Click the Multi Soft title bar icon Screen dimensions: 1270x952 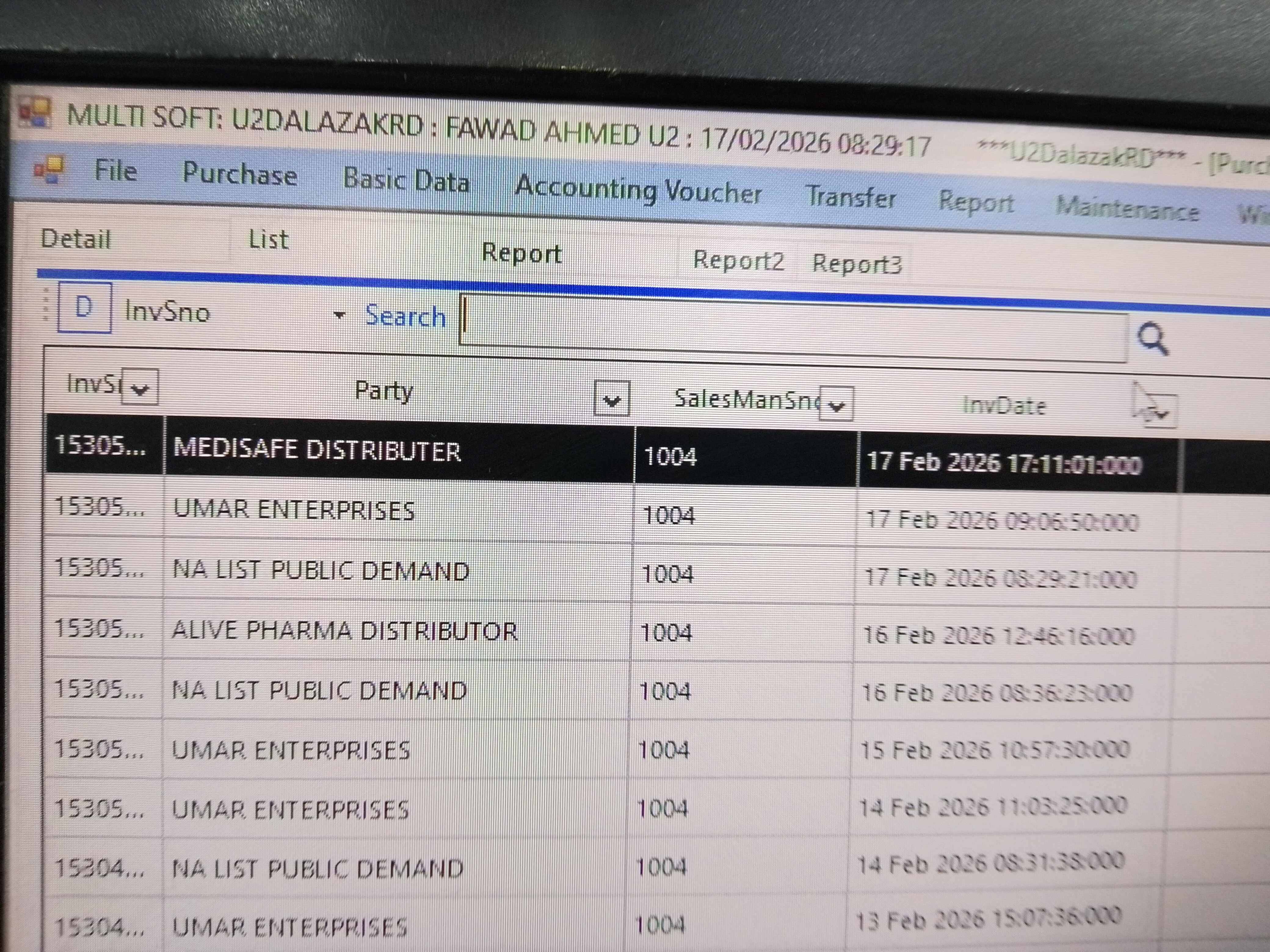(36, 112)
